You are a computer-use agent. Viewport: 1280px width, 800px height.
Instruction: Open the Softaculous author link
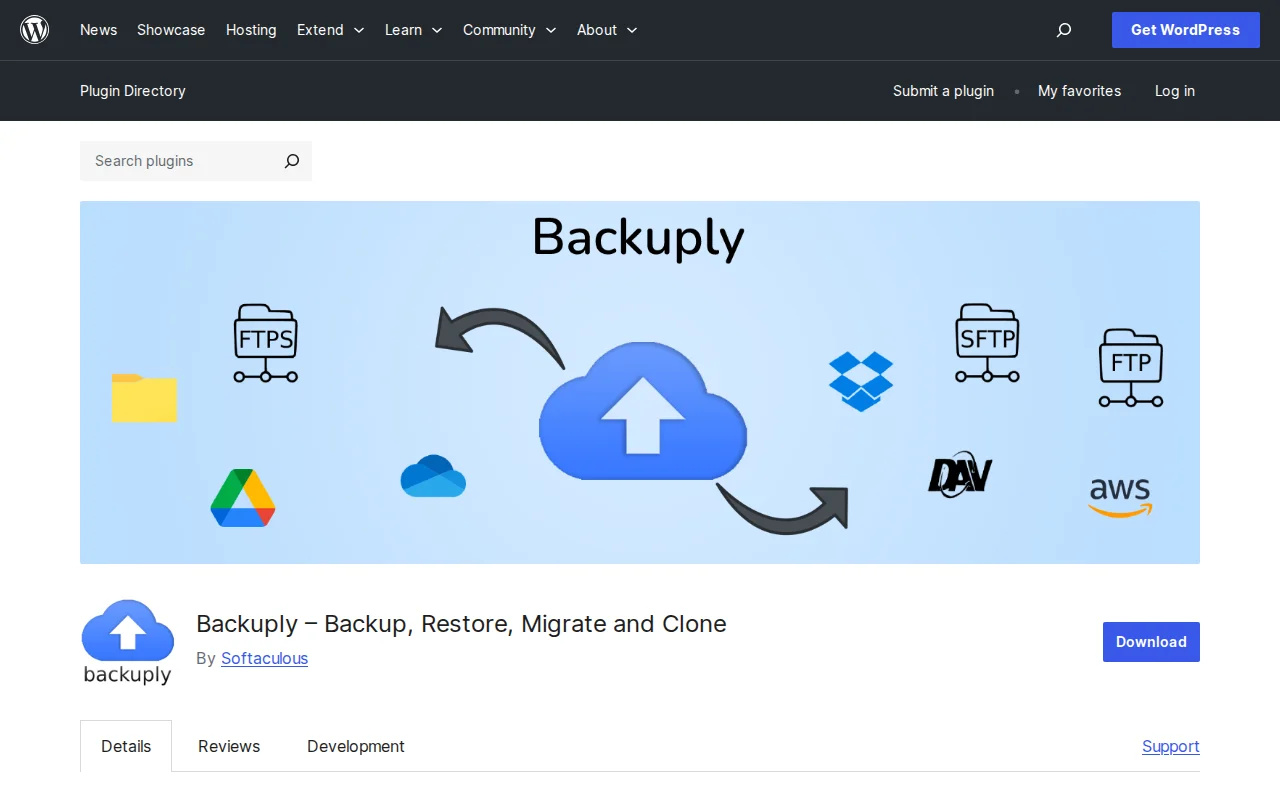point(264,658)
